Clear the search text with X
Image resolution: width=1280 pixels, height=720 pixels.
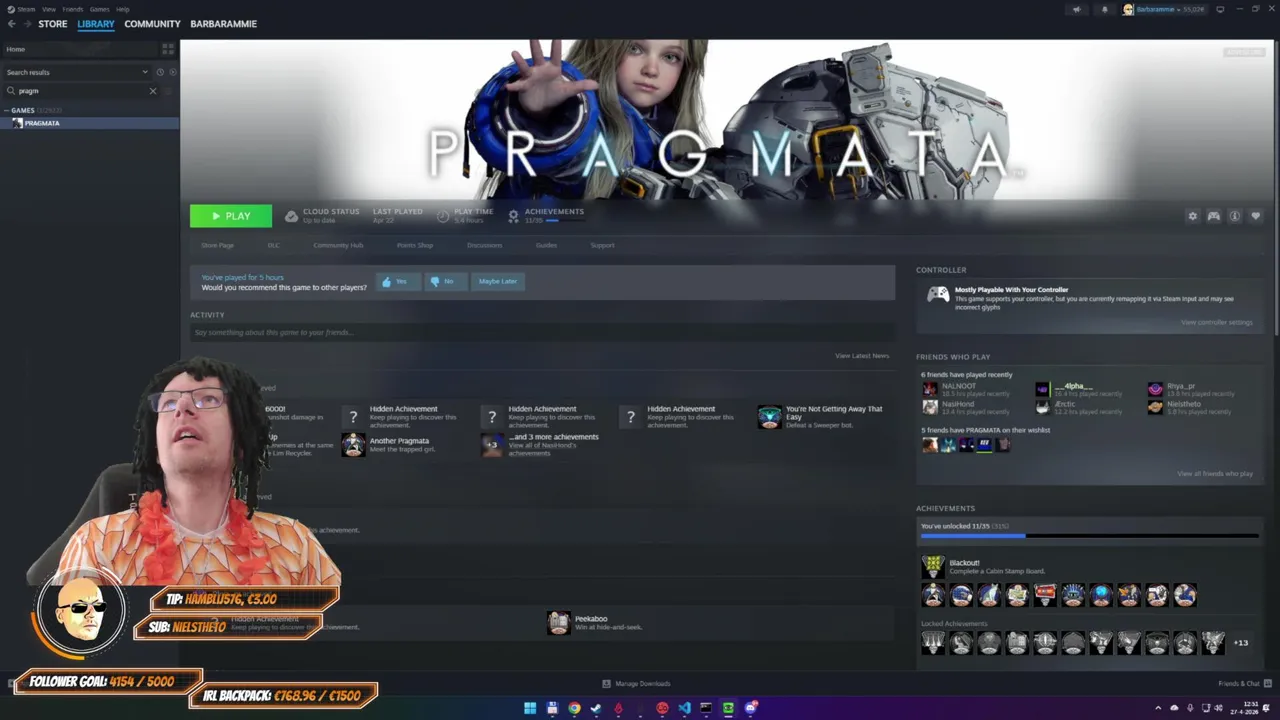tap(153, 91)
